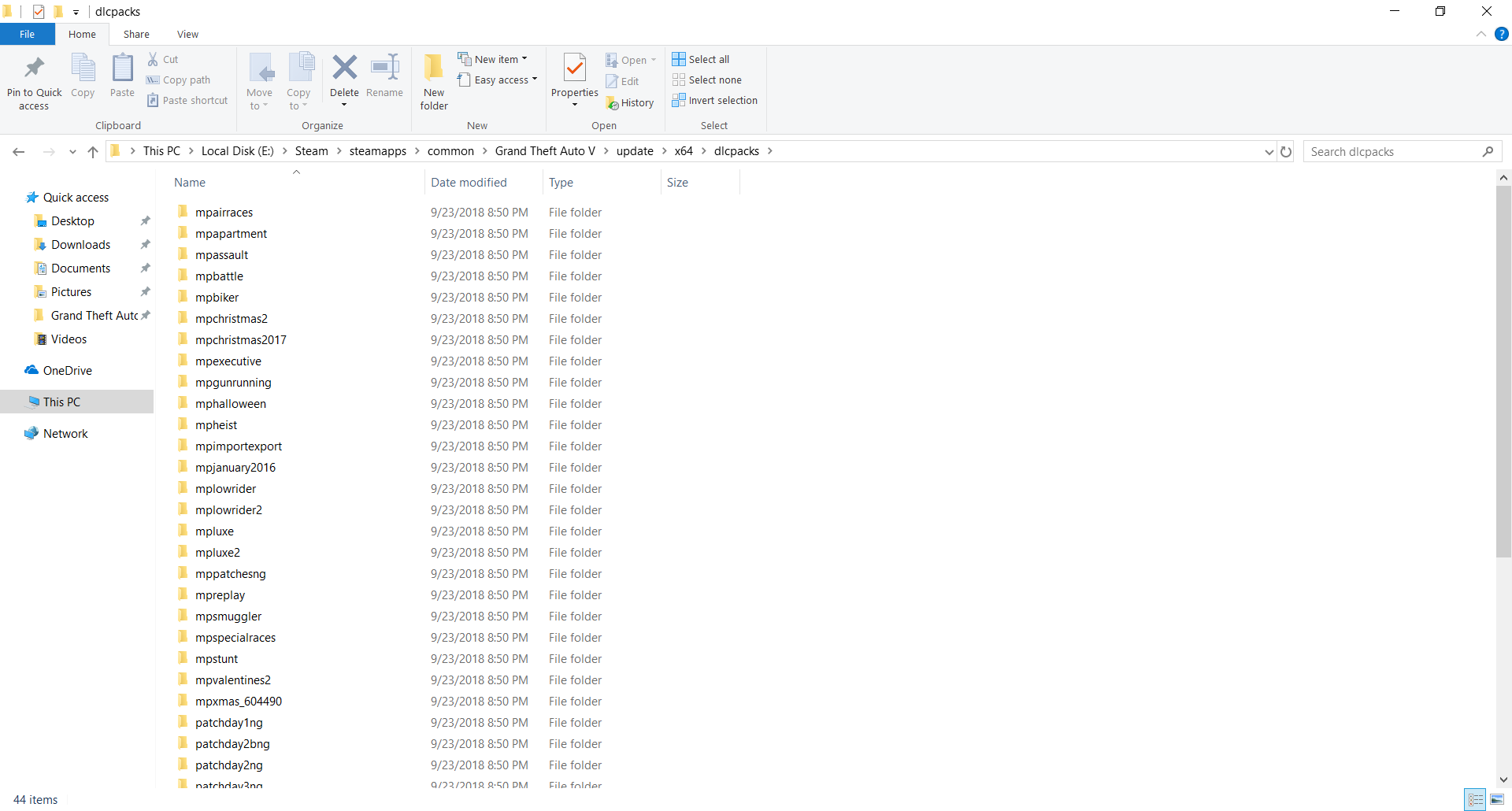Image resolution: width=1512 pixels, height=811 pixels.
Task: Click Invert selection
Action: (x=714, y=101)
